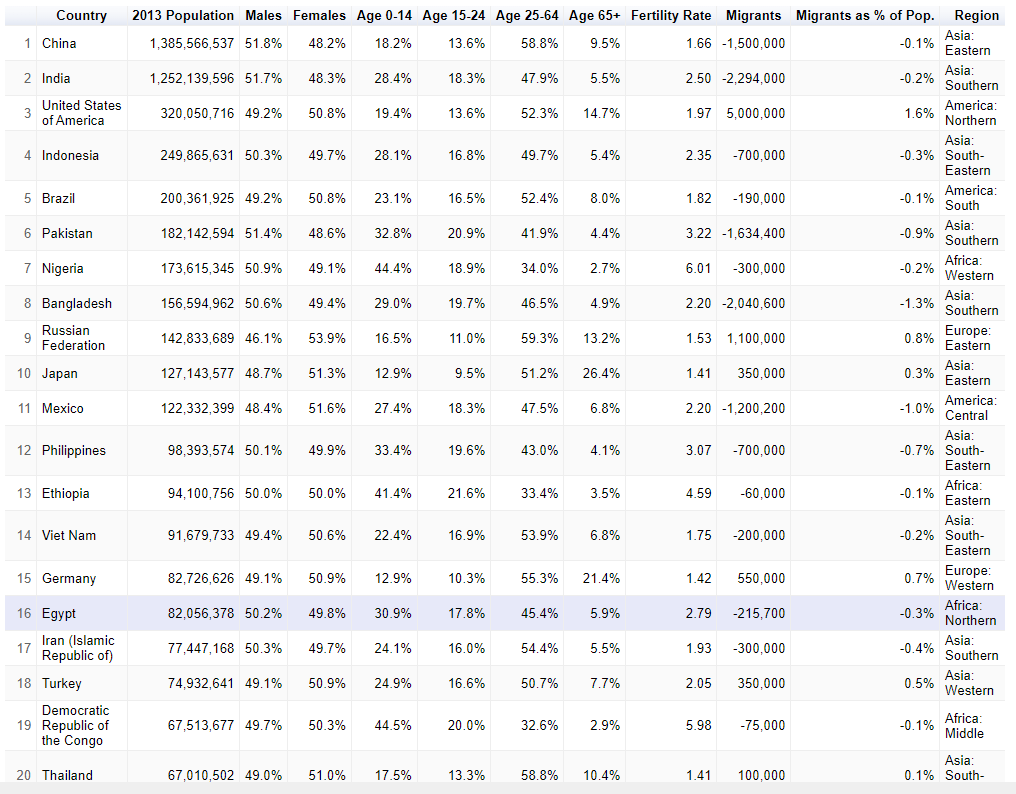Click Bangladesh's migrants value -2,040,600
Screen dimensions: 1016x794
754,303
